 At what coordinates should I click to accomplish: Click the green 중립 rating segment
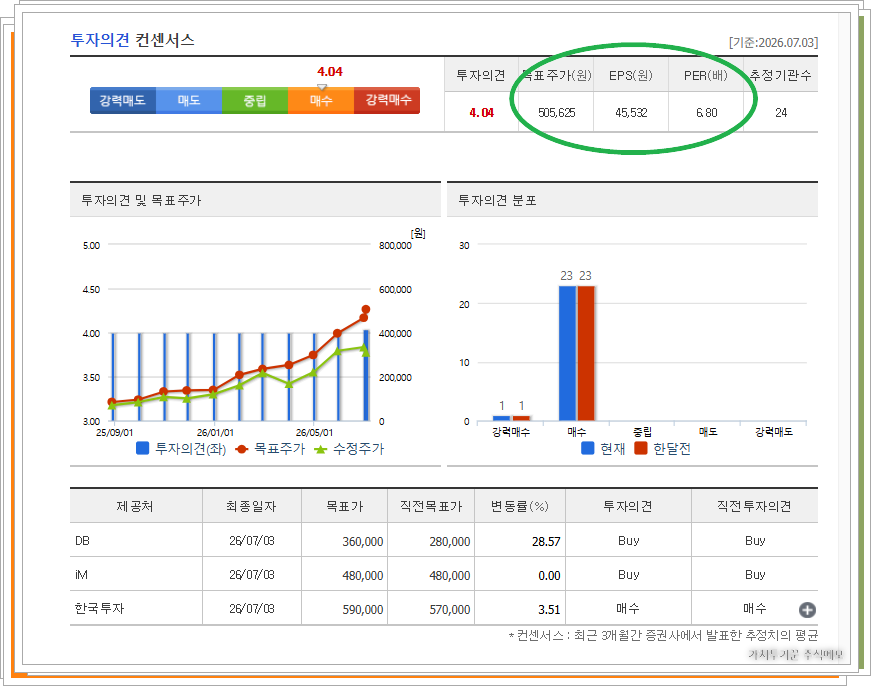(x=255, y=101)
